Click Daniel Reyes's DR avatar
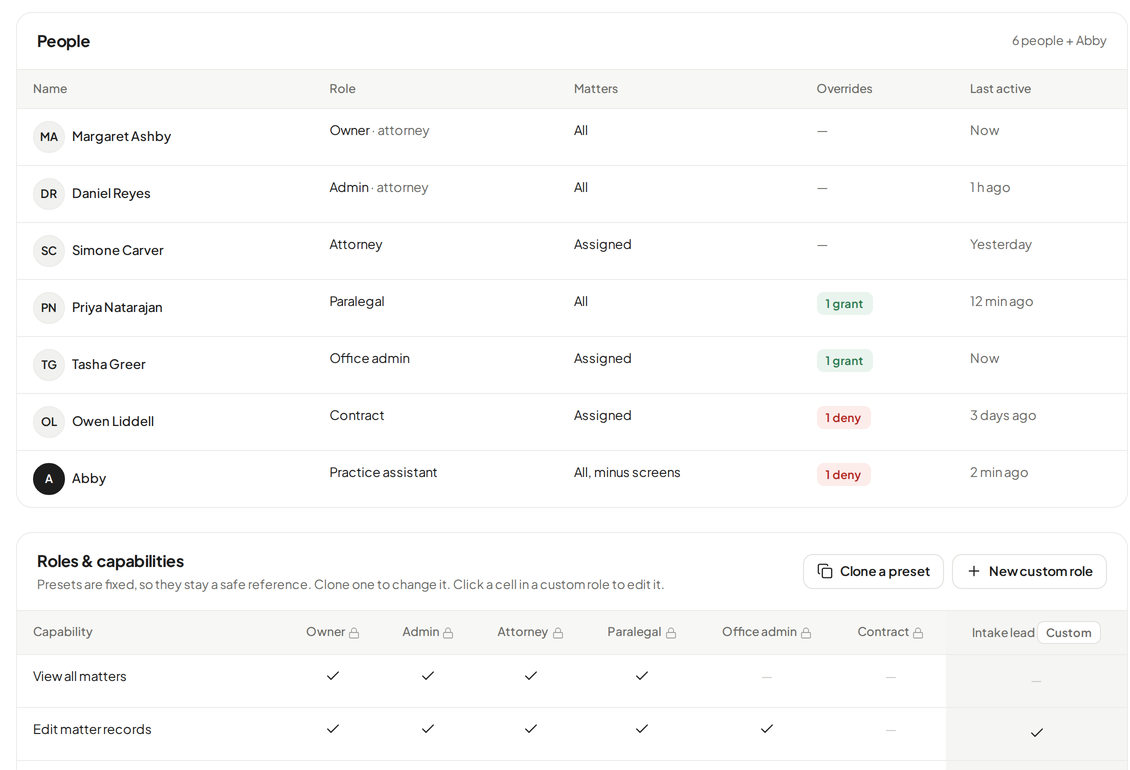The width and height of the screenshot is (1130, 770). click(x=49, y=194)
